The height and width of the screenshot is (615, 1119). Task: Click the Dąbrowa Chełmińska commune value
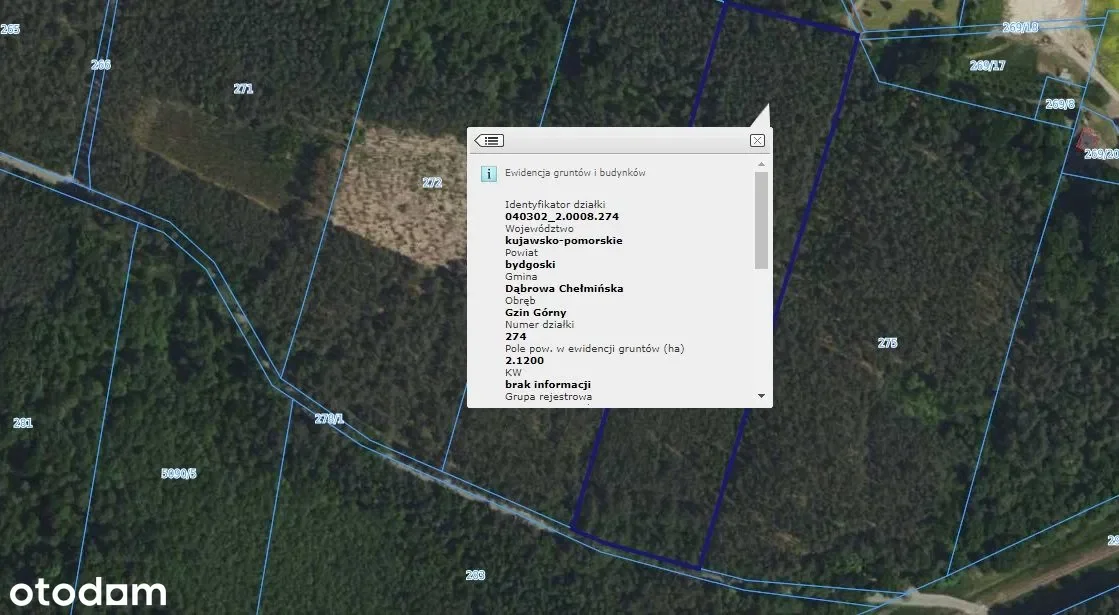tap(564, 288)
